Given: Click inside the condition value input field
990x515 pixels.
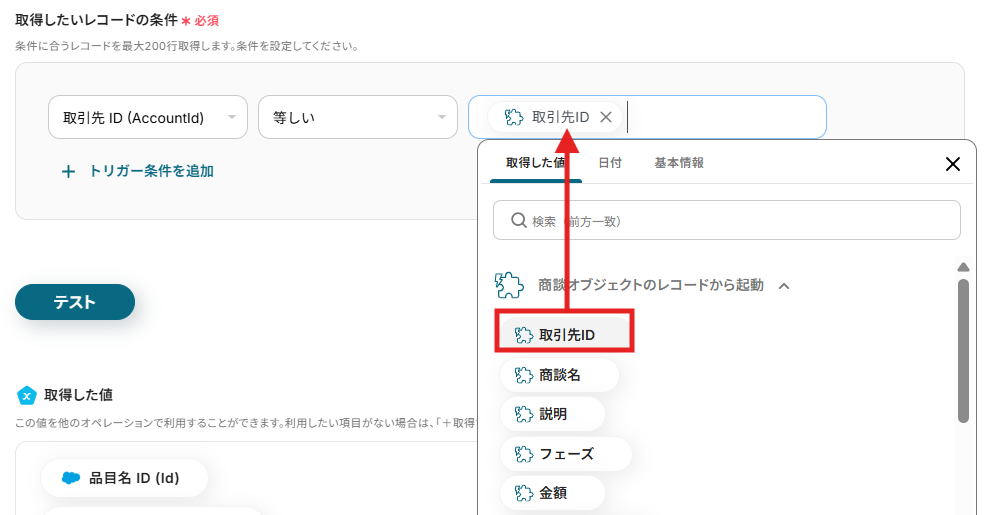Looking at the screenshot, I should 647,117.
